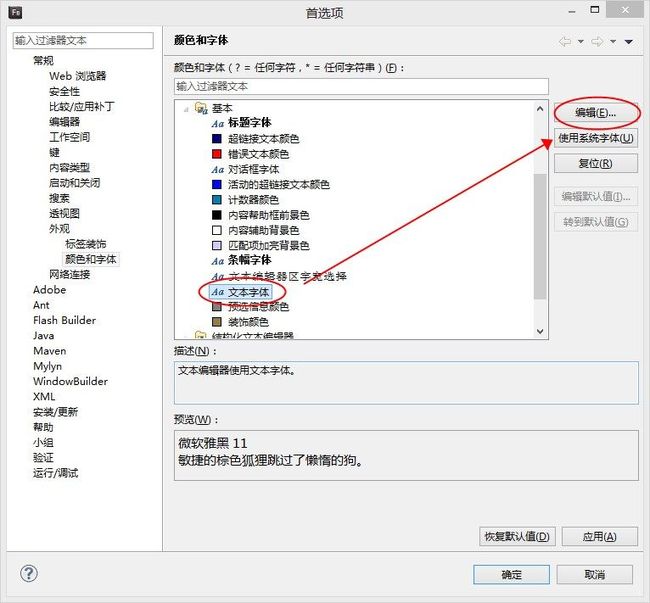Click the 描述 description text box
This screenshot has width=650, height=603.
406,383
